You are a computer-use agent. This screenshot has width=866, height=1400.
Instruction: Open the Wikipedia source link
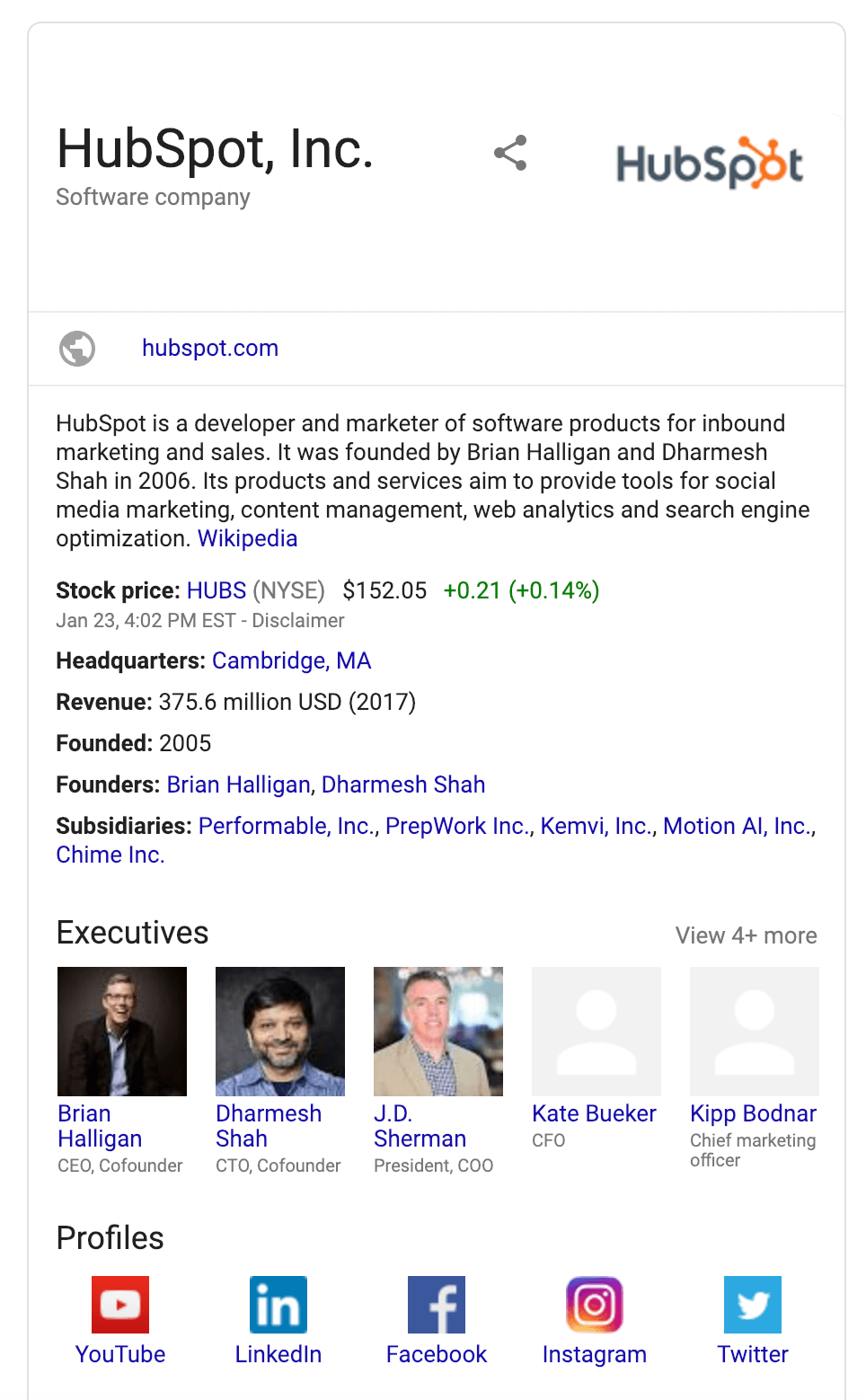[x=247, y=538]
